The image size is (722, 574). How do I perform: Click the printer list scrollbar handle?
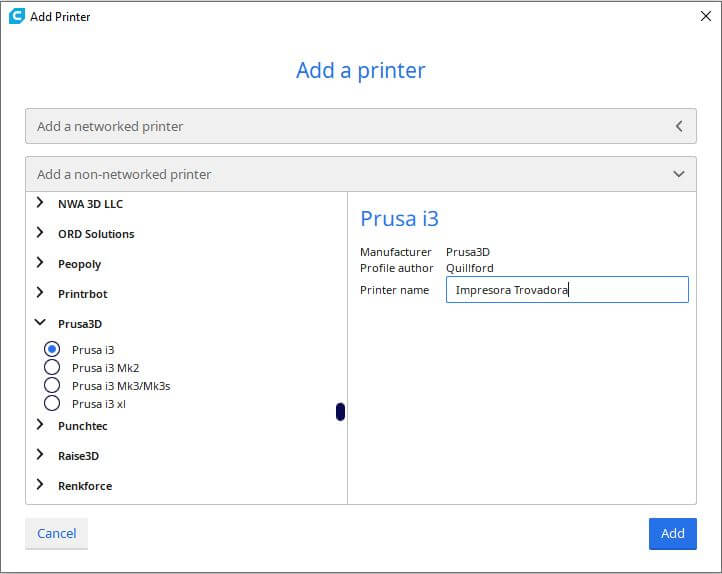click(x=340, y=411)
